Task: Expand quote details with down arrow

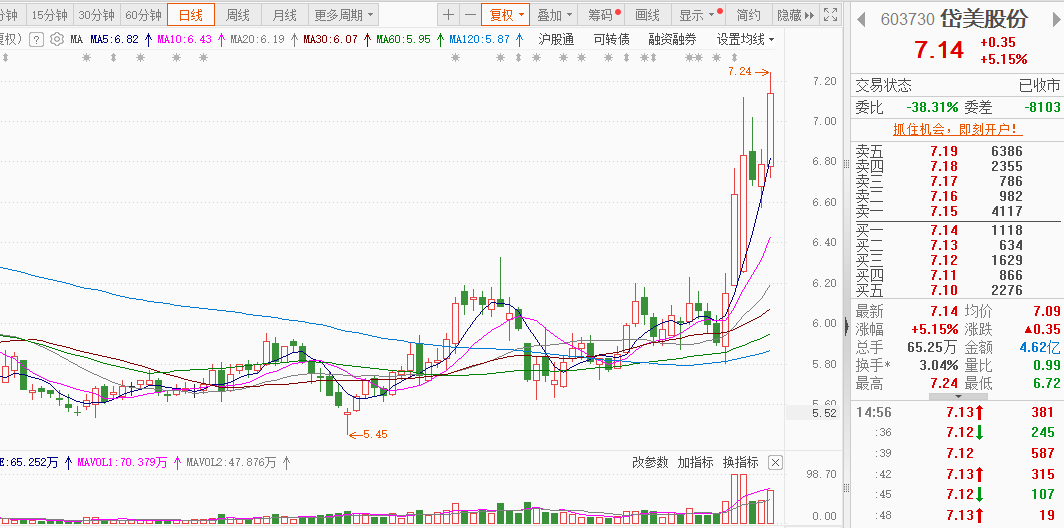Action: click(957, 396)
